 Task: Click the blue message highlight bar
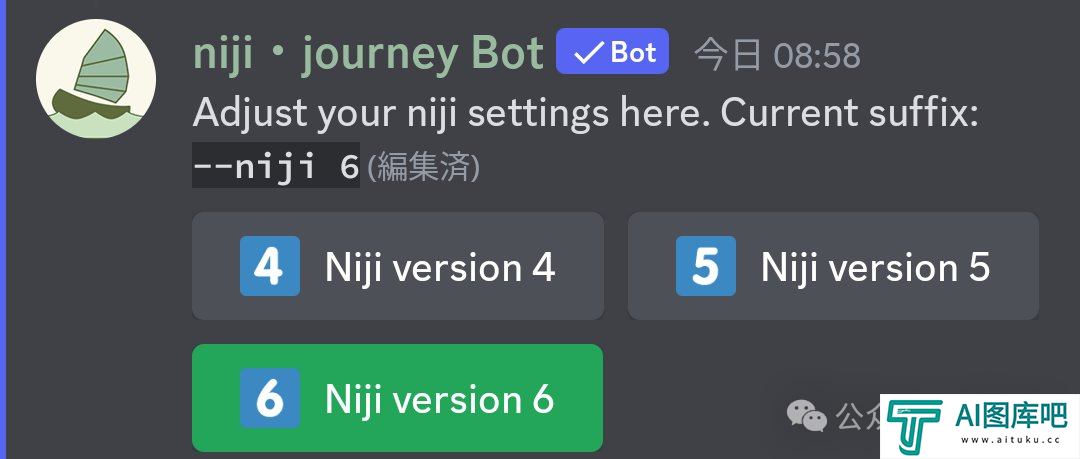click(x=3, y=230)
